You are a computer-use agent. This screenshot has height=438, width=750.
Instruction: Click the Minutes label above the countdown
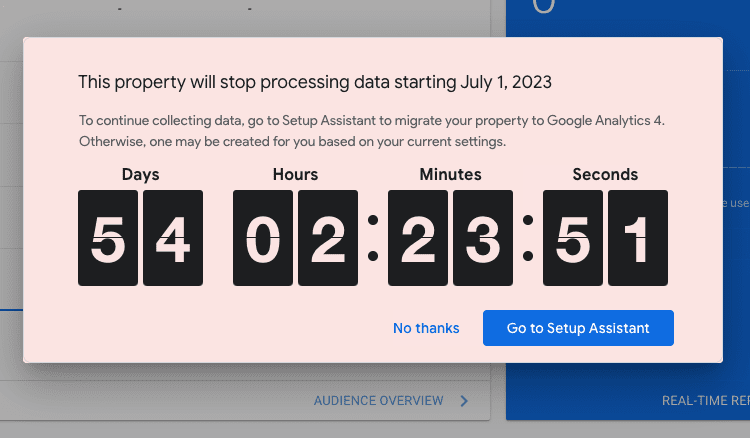click(x=450, y=174)
